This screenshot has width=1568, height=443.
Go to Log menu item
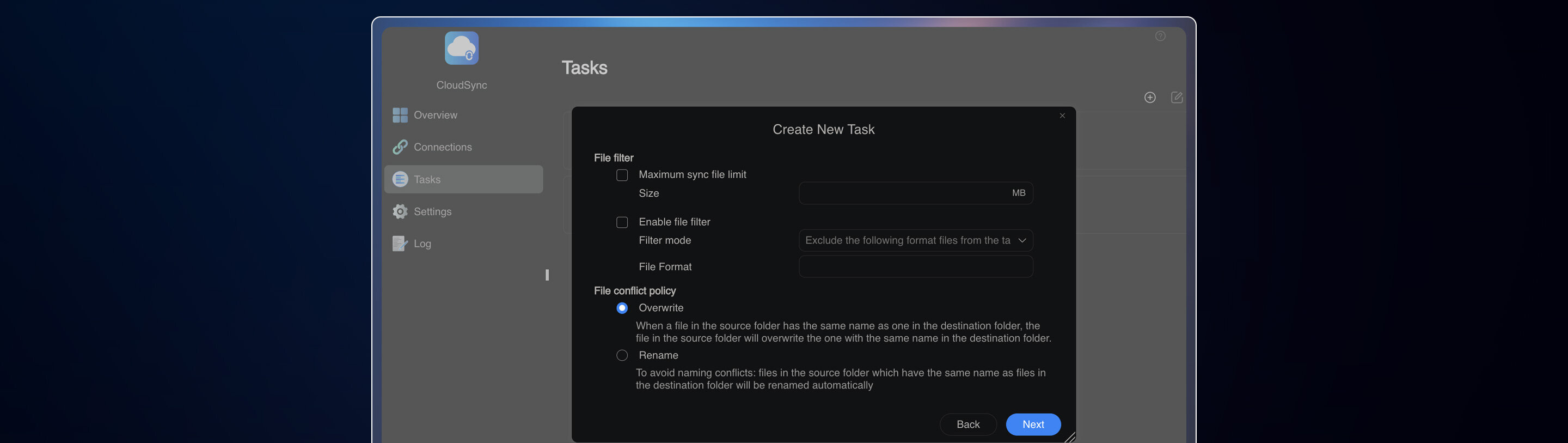point(464,244)
